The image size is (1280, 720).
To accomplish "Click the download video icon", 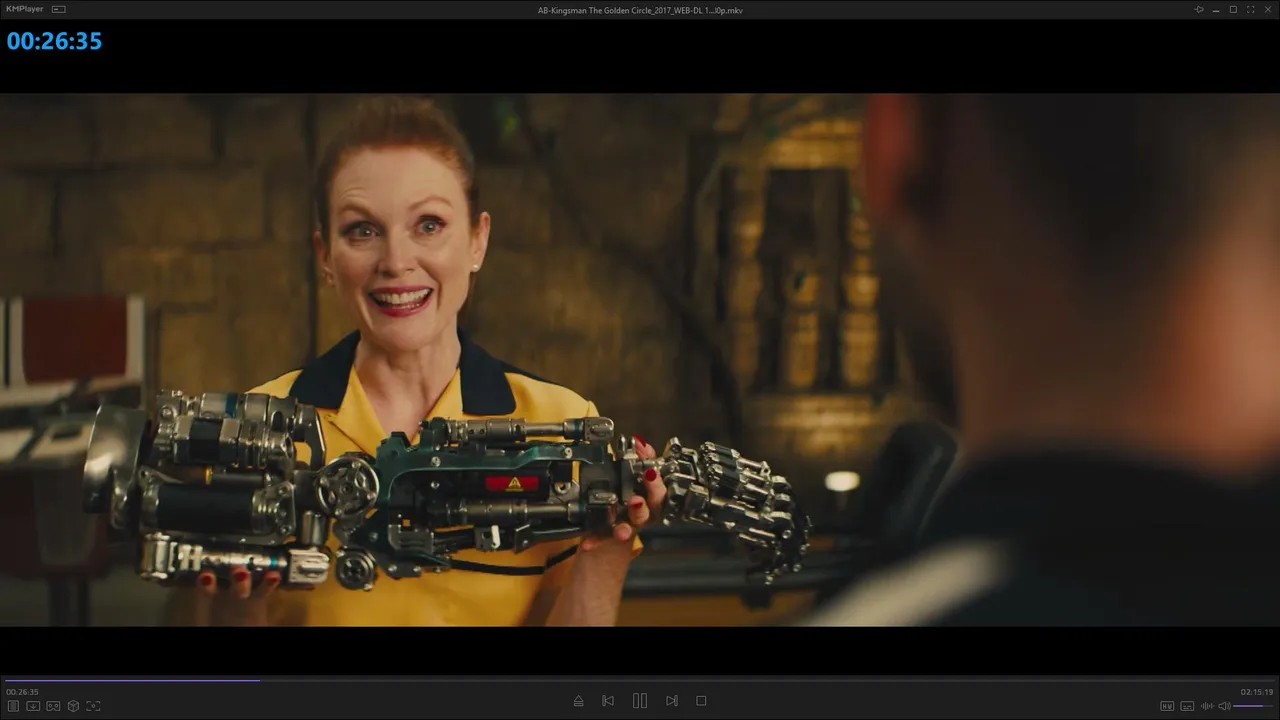I will pos(33,706).
